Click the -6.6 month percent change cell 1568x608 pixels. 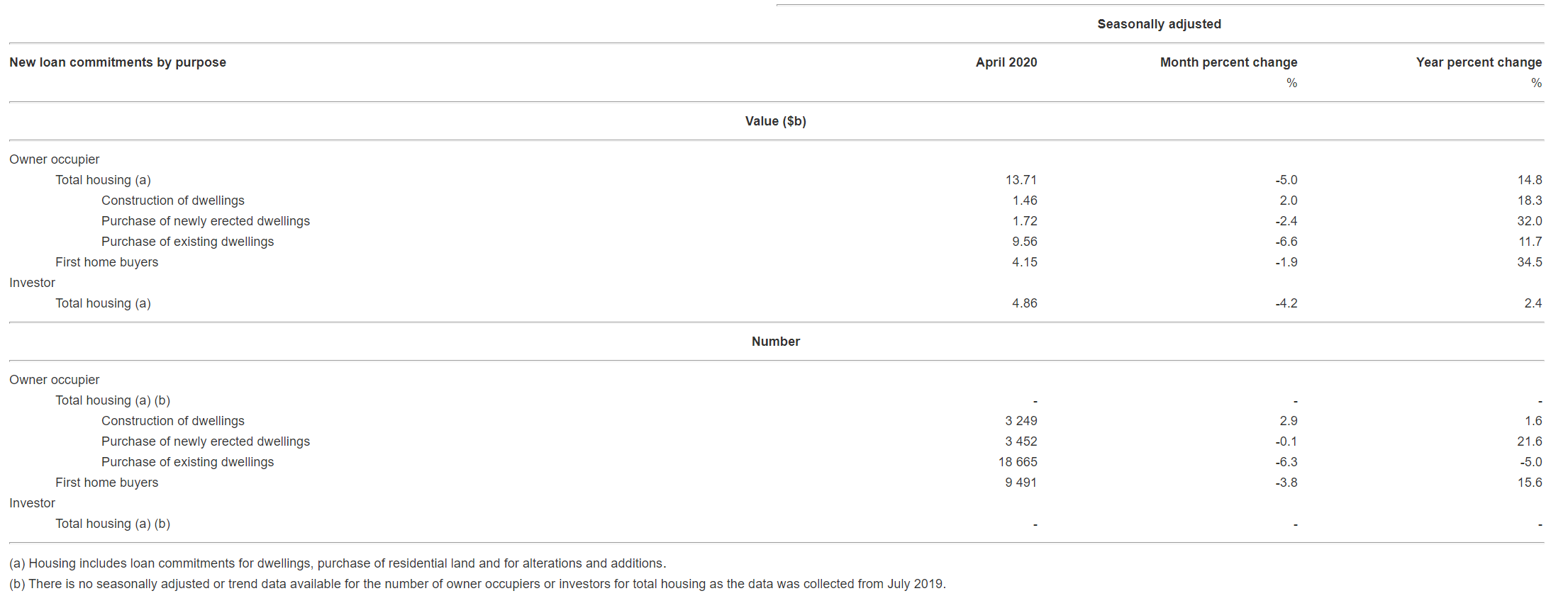click(x=1286, y=242)
